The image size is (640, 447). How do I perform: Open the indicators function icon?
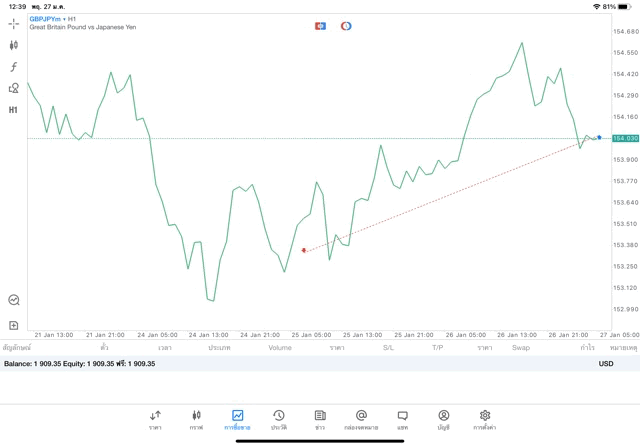point(14,67)
